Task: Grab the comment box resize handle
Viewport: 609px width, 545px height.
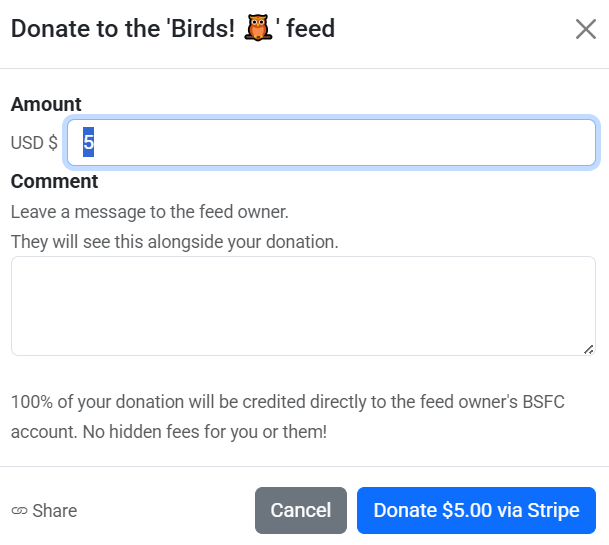Action: pos(588,348)
